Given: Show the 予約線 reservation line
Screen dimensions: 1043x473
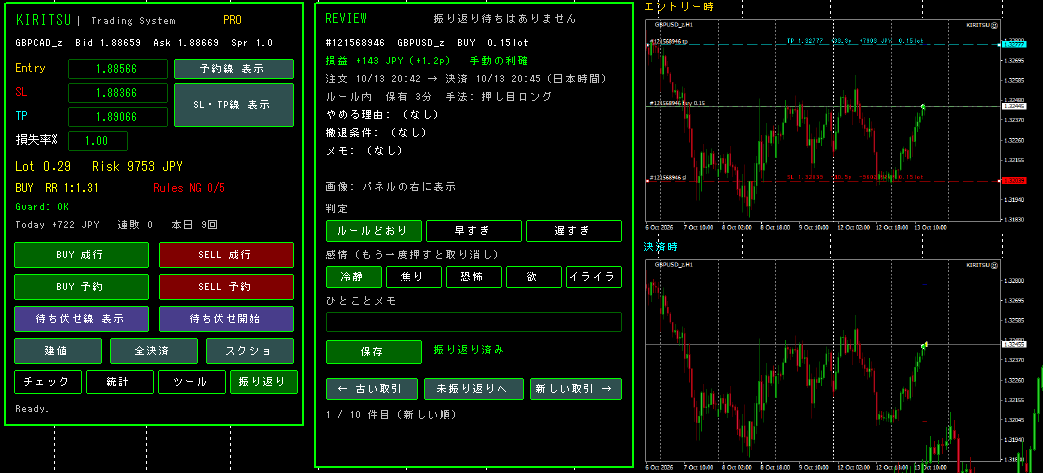Looking at the screenshot, I should point(233,69).
